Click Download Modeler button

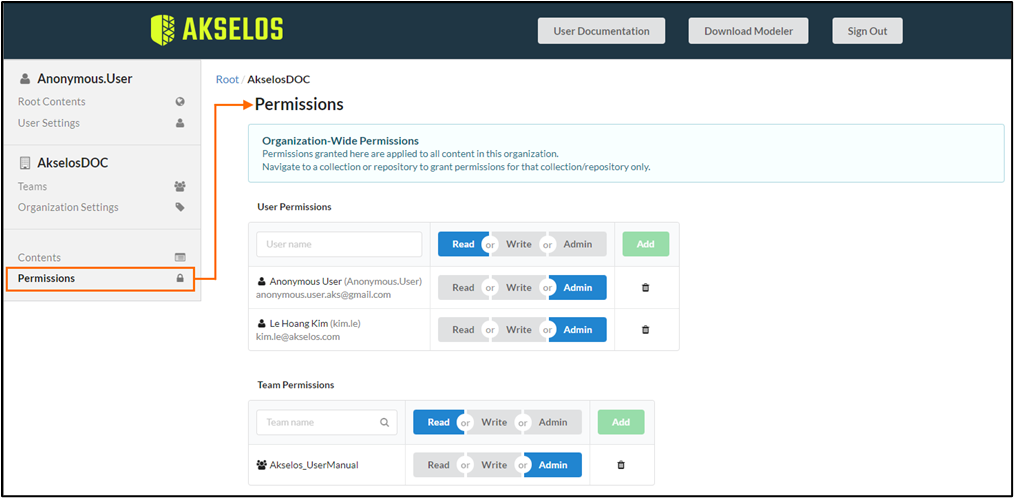[x=748, y=31]
